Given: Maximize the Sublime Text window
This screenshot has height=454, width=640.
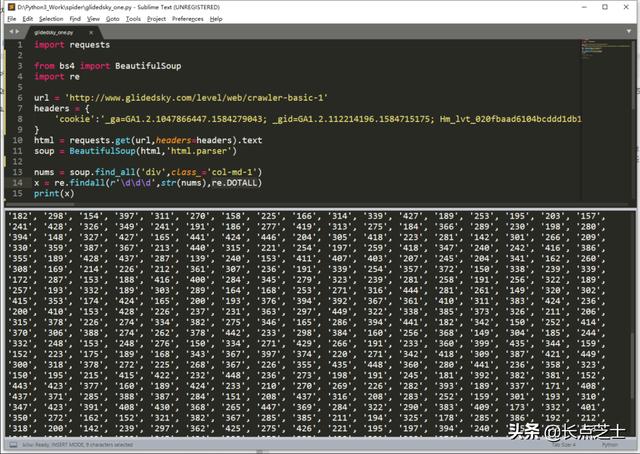Looking at the screenshot, I should pyautogui.click(x=605, y=7).
